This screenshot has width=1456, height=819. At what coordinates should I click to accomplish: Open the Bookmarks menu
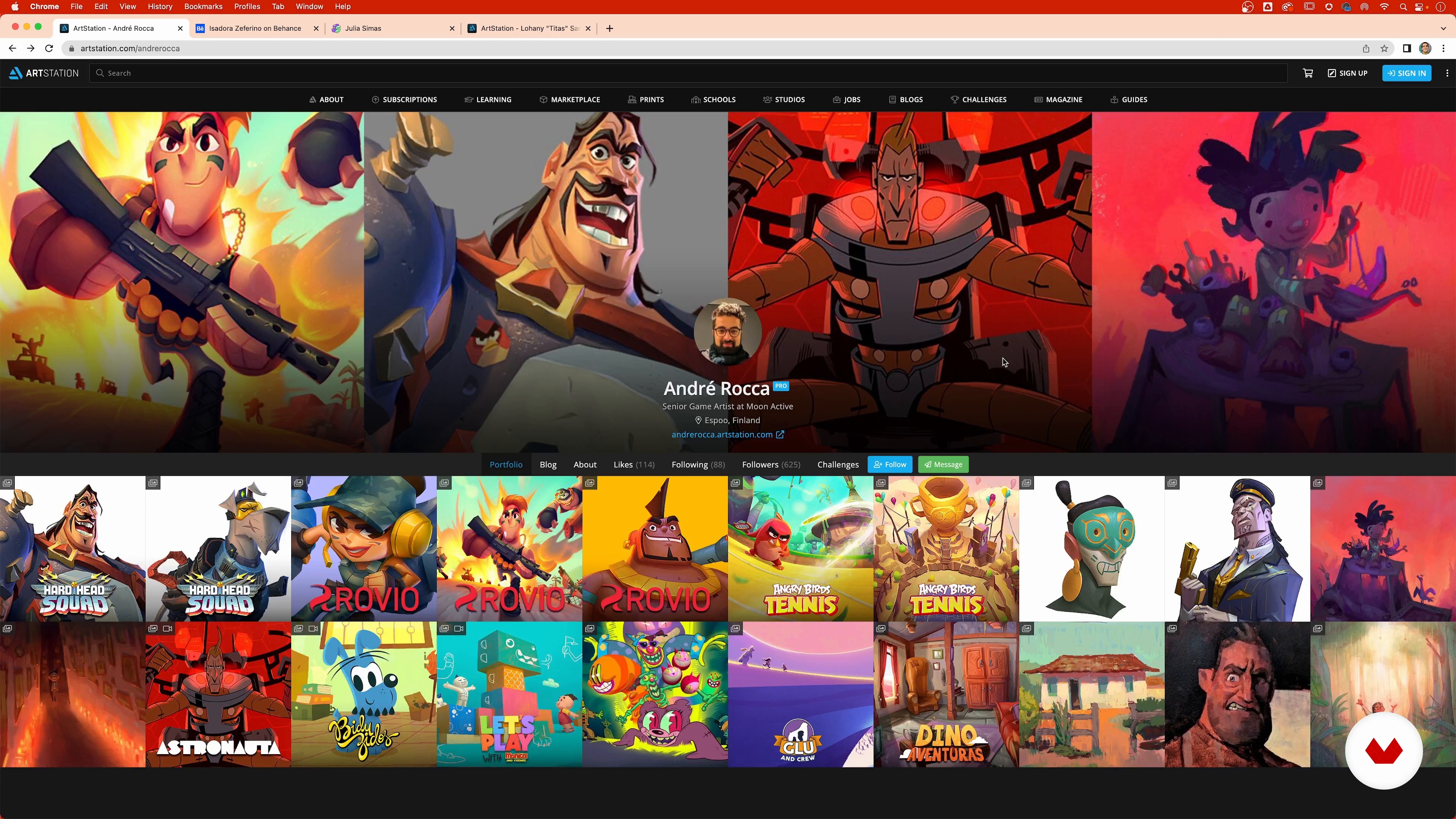pyautogui.click(x=203, y=7)
